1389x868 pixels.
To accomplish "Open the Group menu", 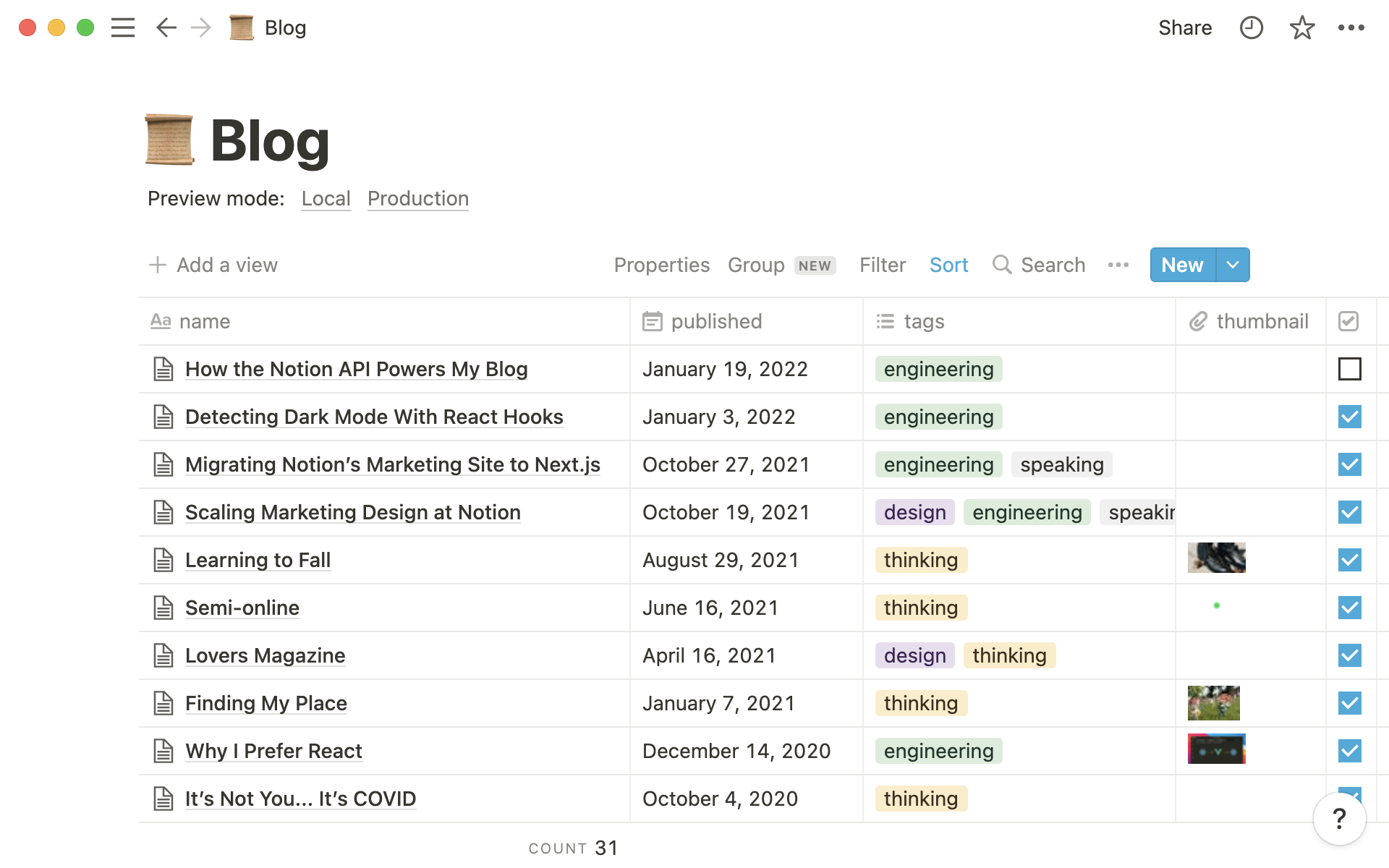I will point(782,265).
